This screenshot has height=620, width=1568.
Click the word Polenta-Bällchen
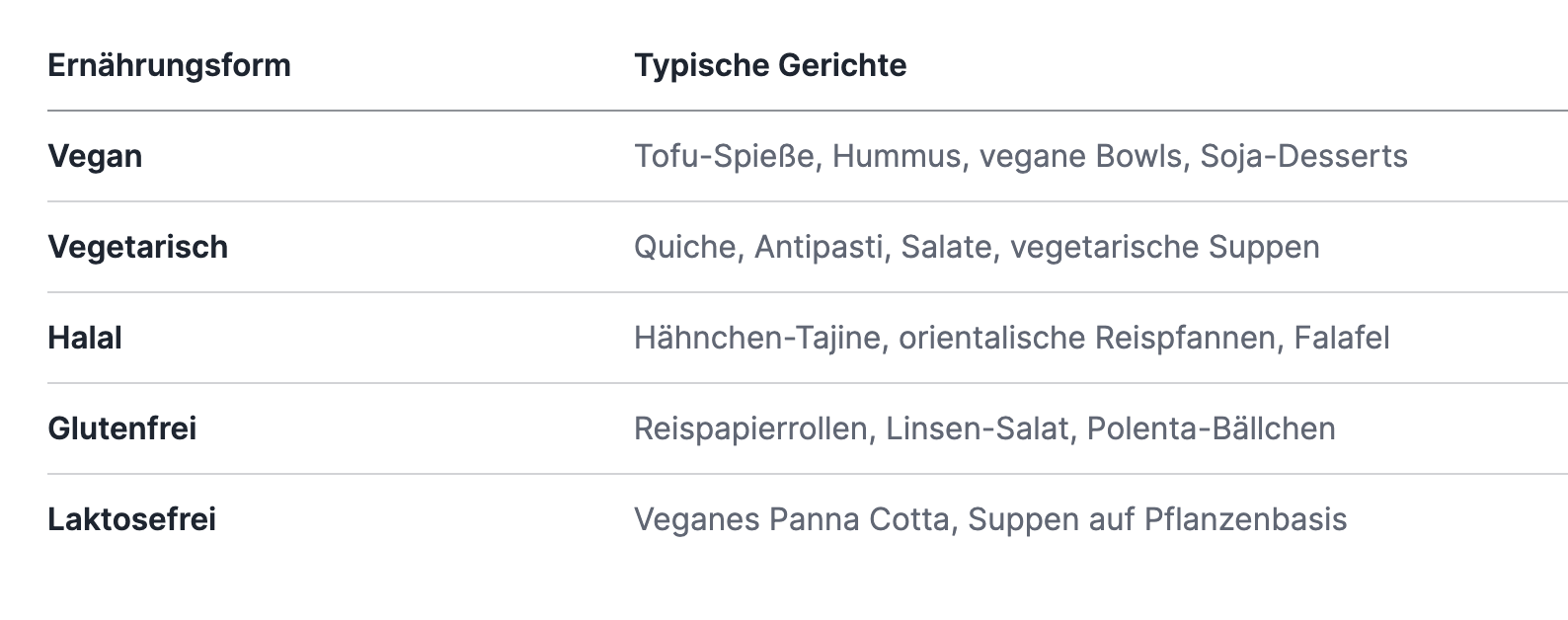click(x=1212, y=428)
